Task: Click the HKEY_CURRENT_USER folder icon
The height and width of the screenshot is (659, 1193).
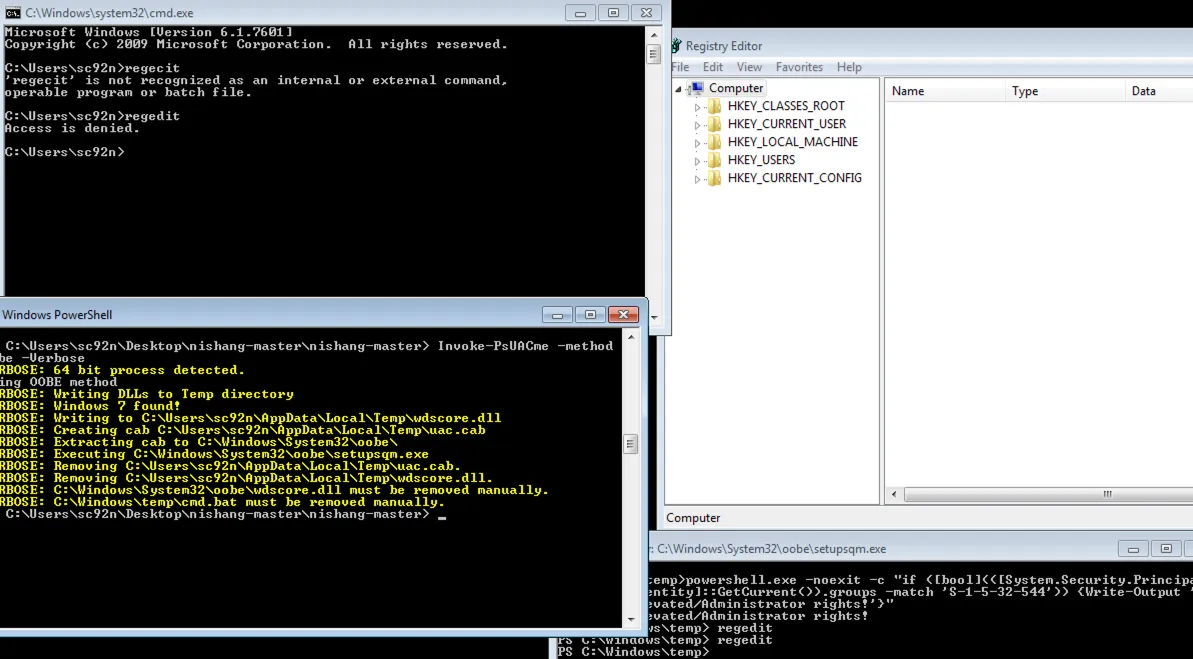Action: coord(714,124)
